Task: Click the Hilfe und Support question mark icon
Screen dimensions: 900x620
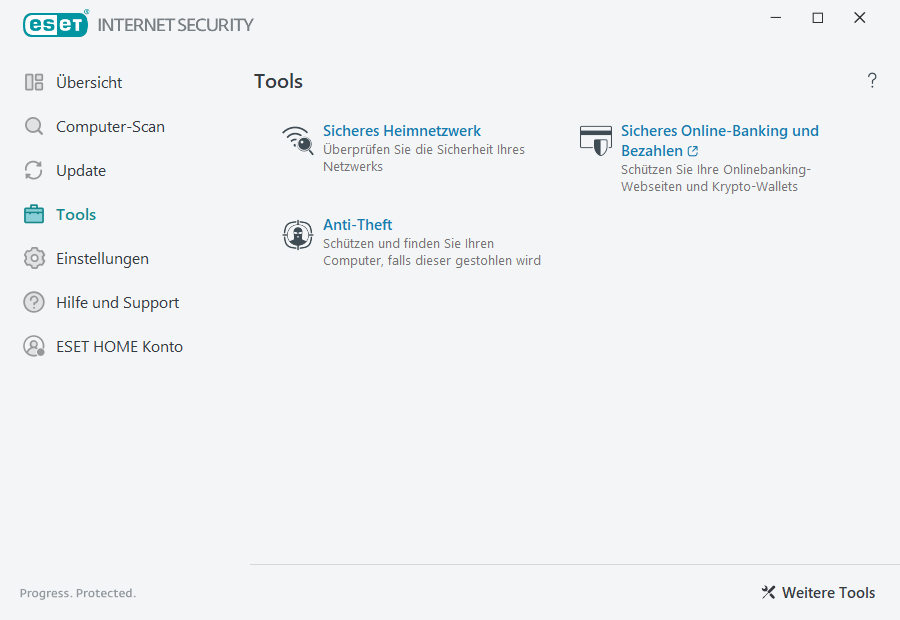Action: [35, 302]
